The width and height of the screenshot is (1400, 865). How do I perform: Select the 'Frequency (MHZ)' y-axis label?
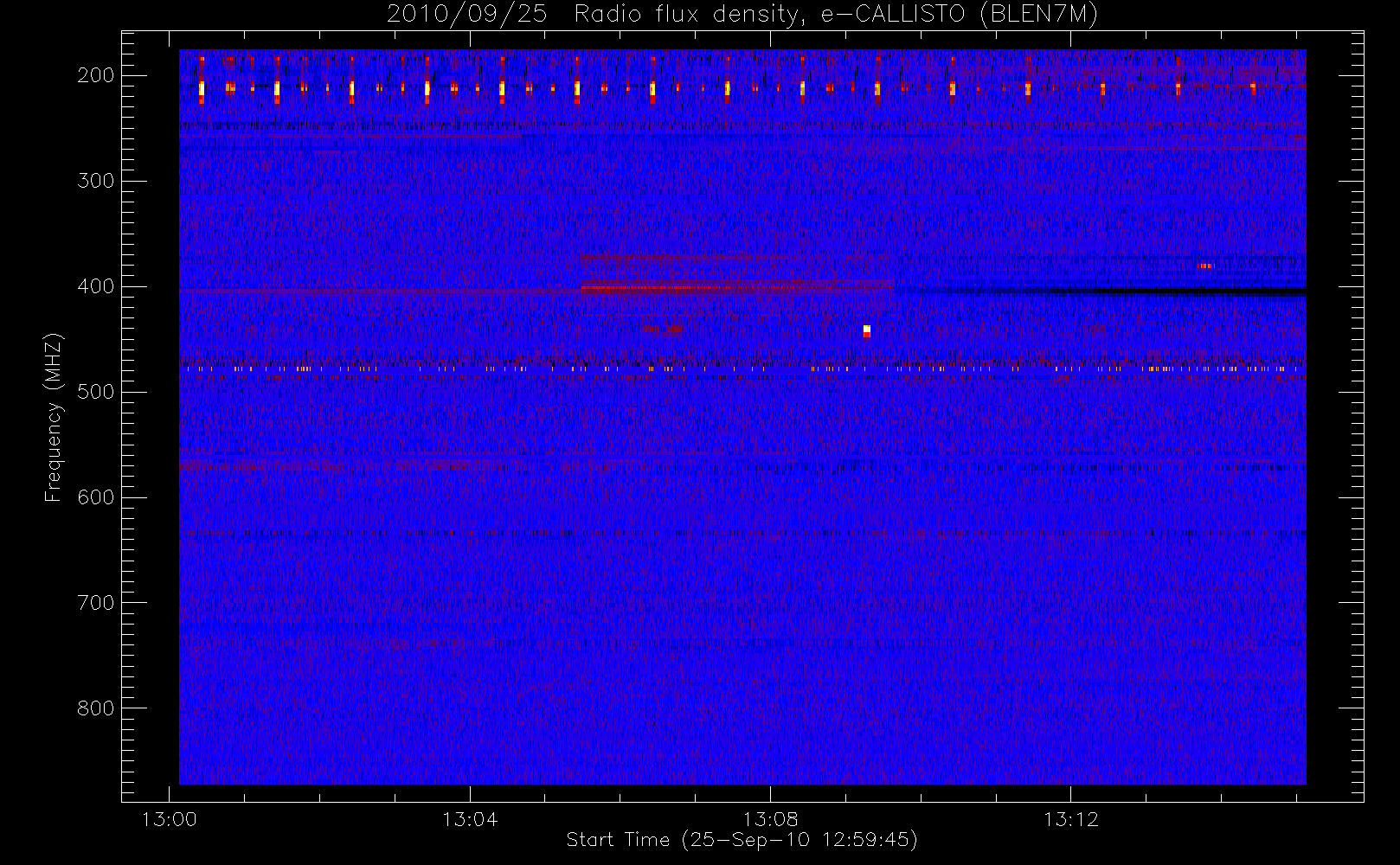(x=54, y=417)
